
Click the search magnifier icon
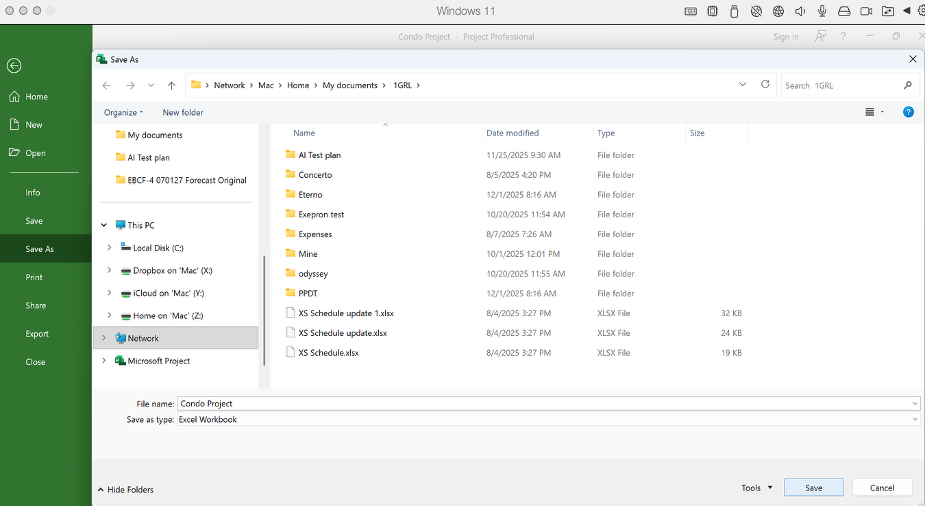pyautogui.click(x=908, y=86)
